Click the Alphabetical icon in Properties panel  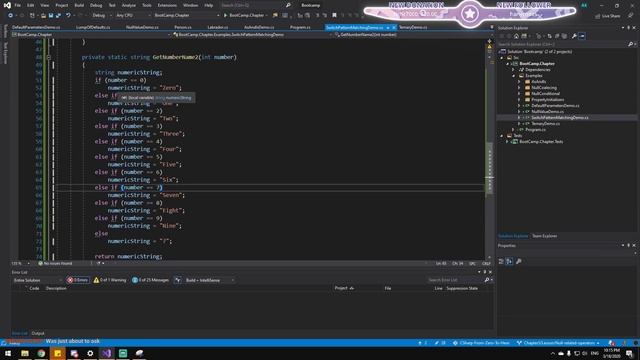pyautogui.click(x=509, y=261)
